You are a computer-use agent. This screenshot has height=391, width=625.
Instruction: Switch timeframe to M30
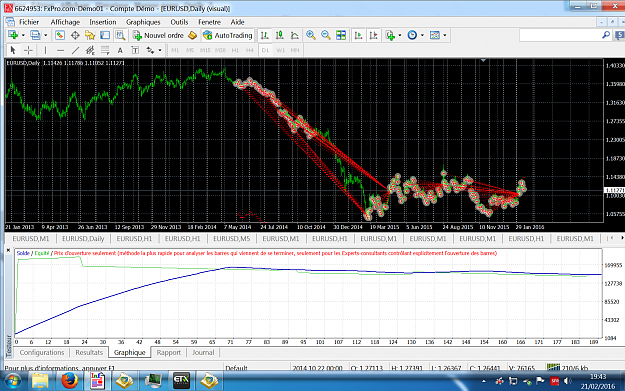click(x=220, y=50)
